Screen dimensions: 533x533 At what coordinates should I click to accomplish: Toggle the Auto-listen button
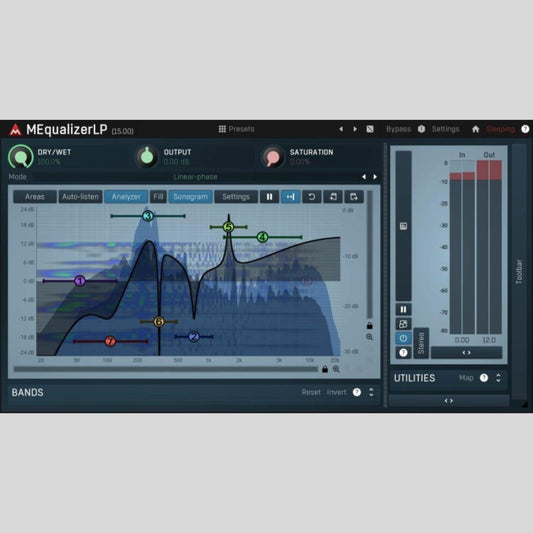point(80,196)
